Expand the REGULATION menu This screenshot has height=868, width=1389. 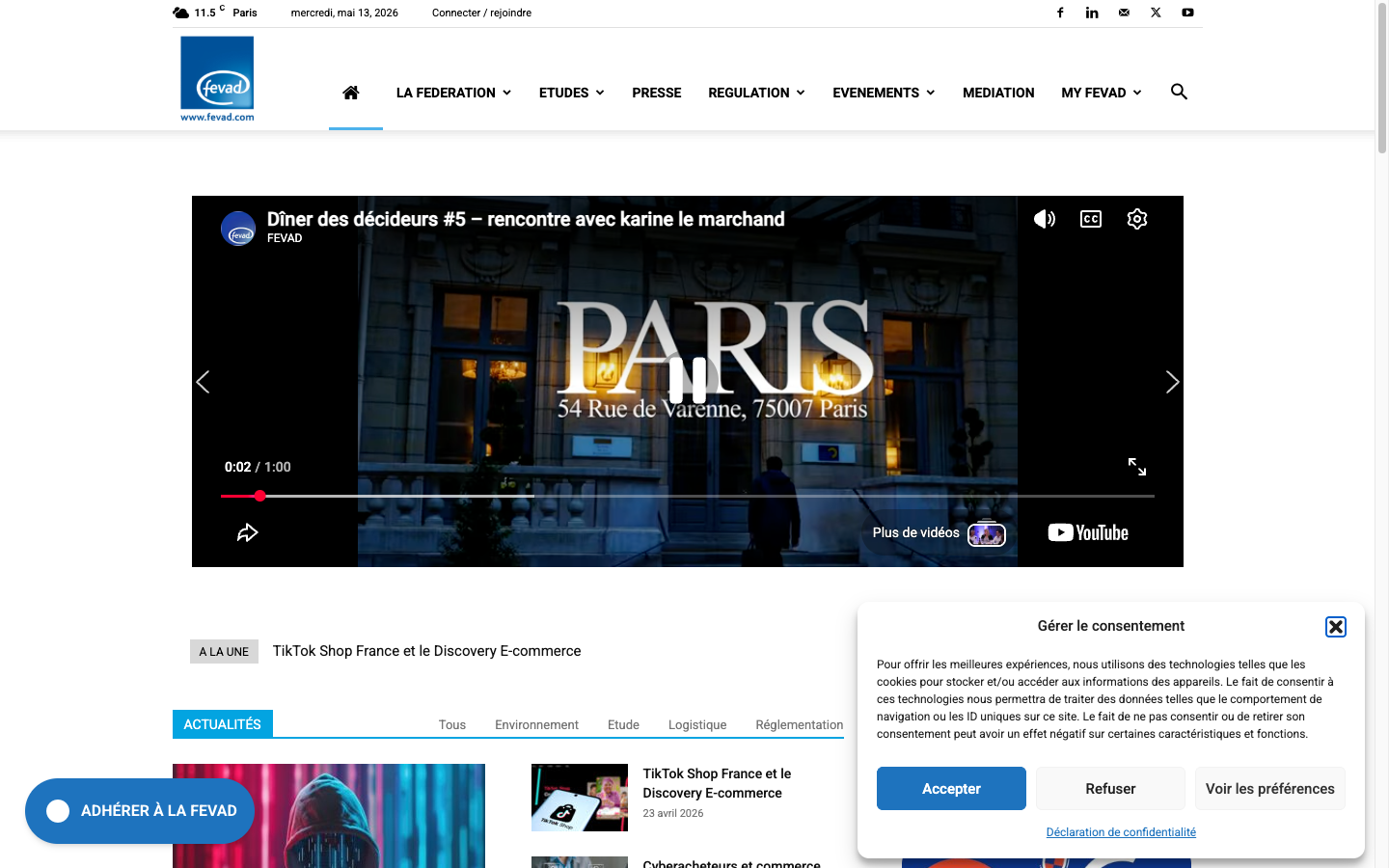(x=756, y=93)
